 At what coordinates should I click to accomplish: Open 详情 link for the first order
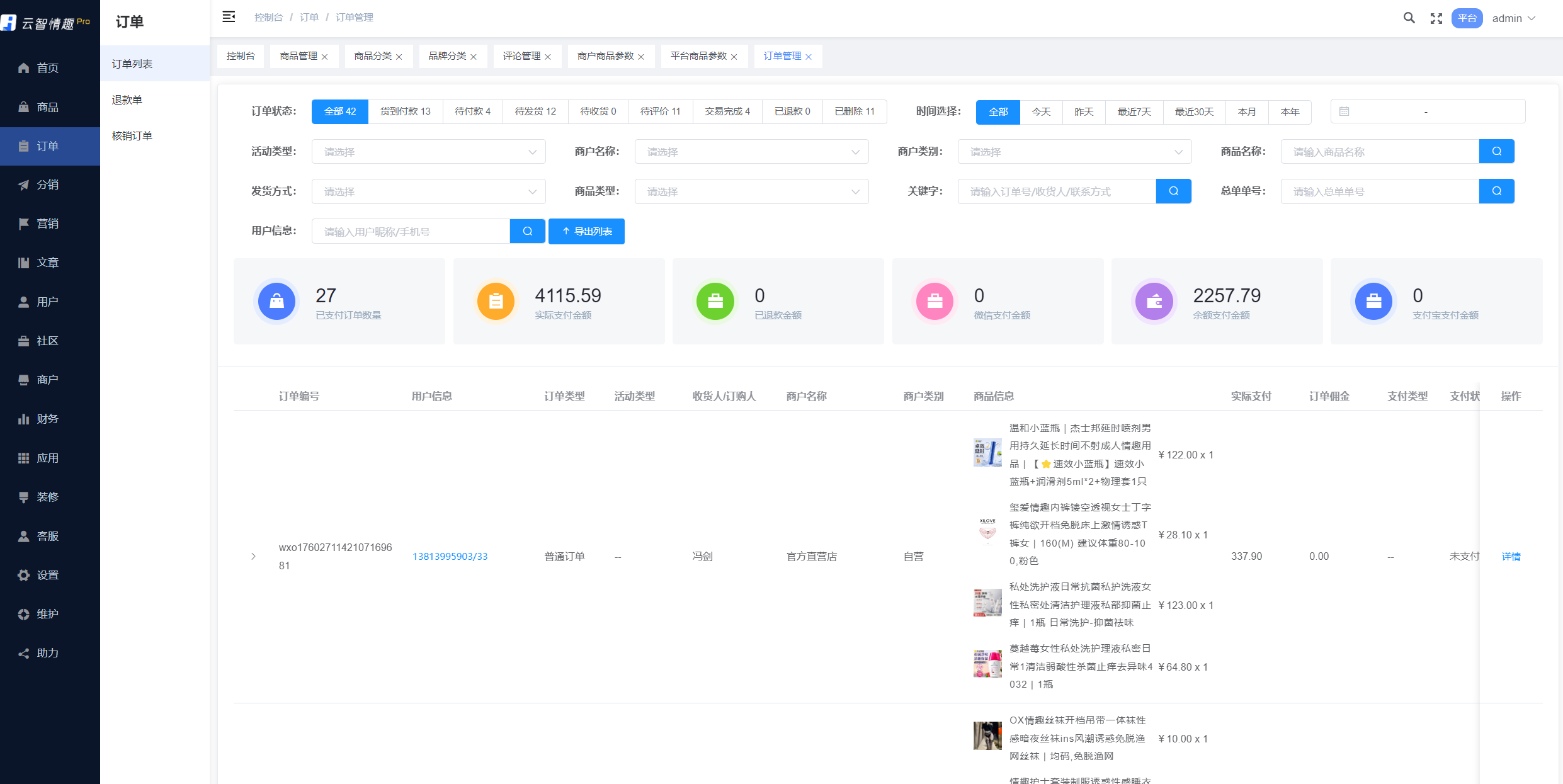pyautogui.click(x=1511, y=556)
